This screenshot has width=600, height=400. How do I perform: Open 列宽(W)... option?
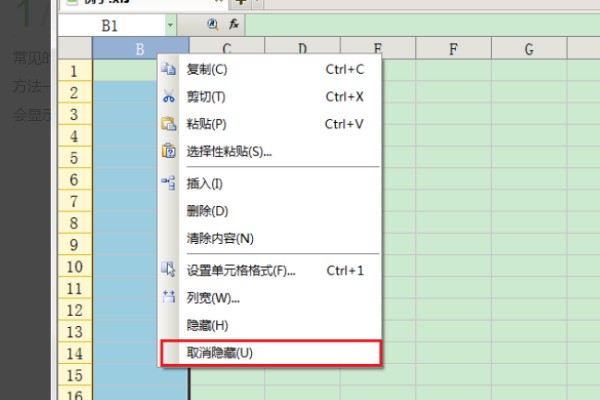[x=270, y=298]
